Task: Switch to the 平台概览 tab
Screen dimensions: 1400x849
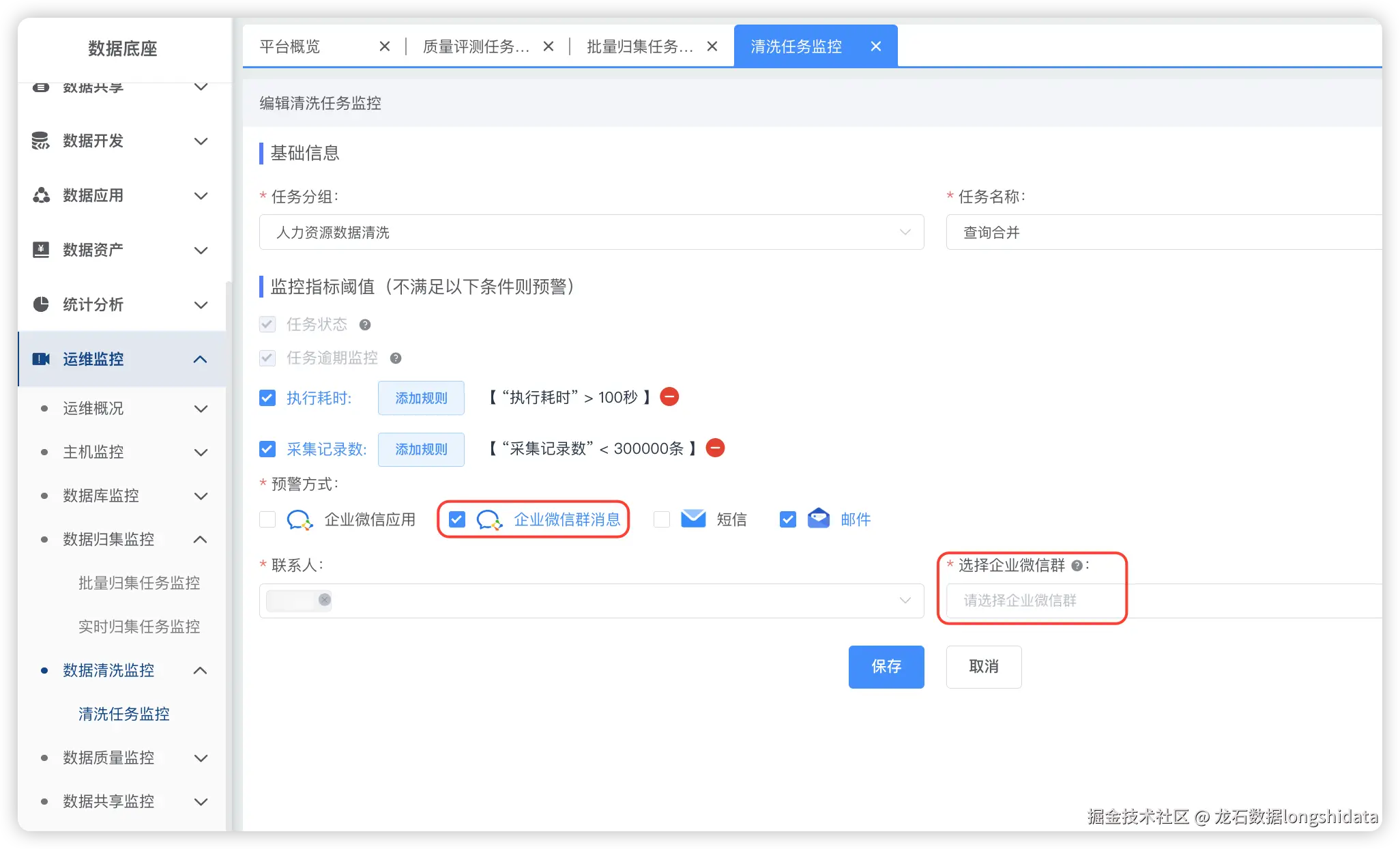Action: tap(290, 46)
